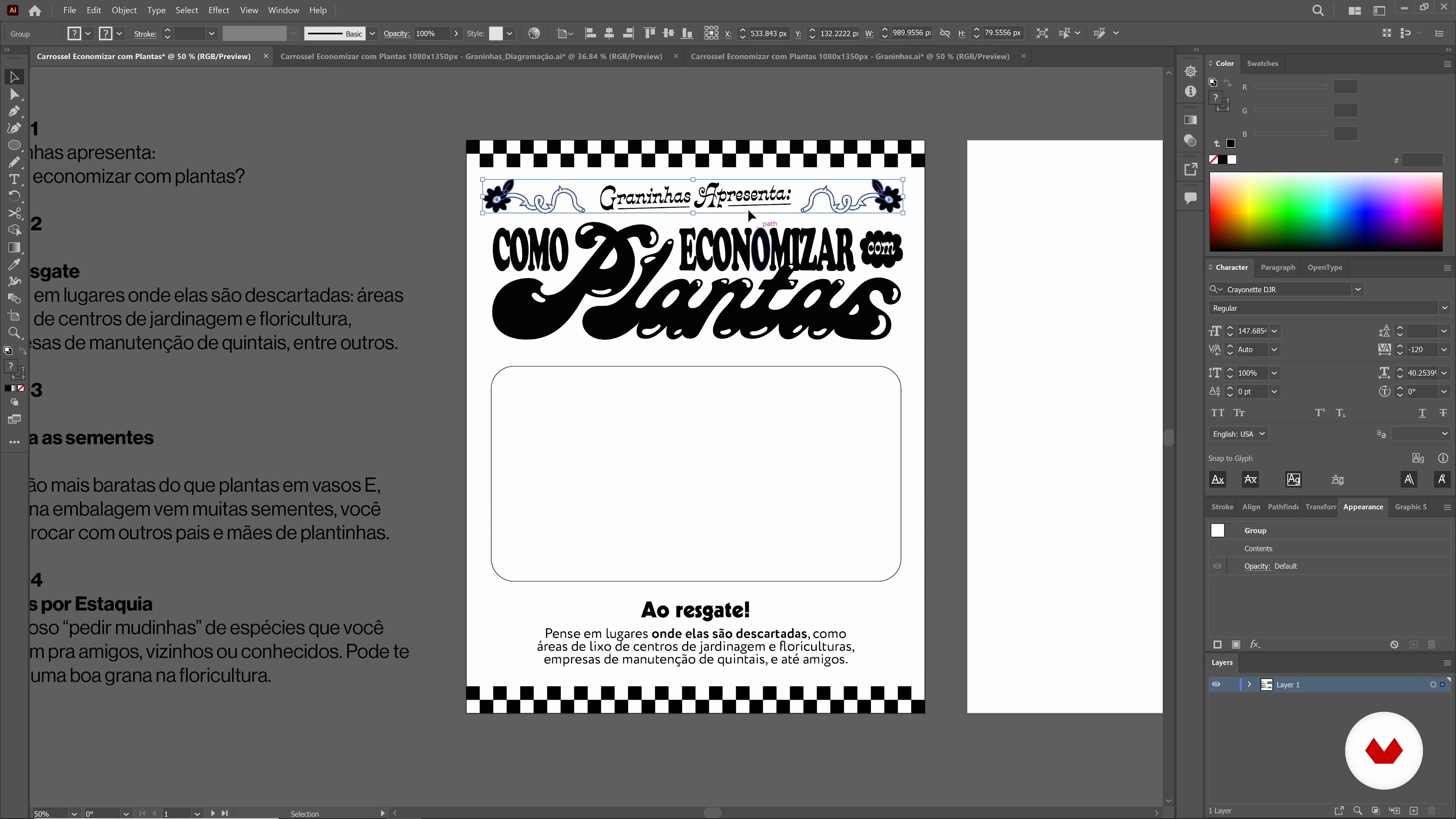Select the Type tool
Image resolution: width=1456 pixels, height=819 pixels.
(14, 179)
